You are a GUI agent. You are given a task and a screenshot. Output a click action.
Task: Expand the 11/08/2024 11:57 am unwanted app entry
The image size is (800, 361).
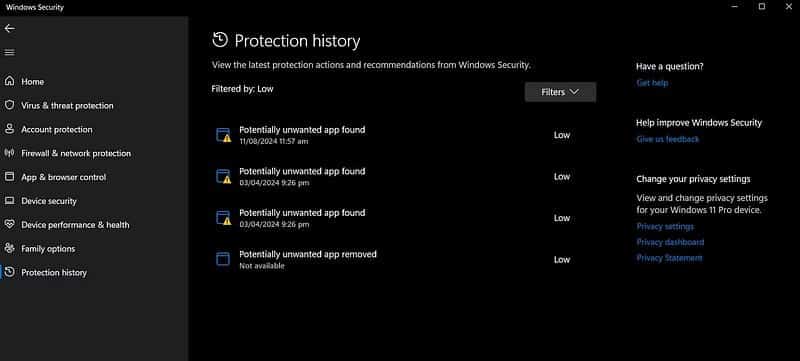tap(403, 135)
